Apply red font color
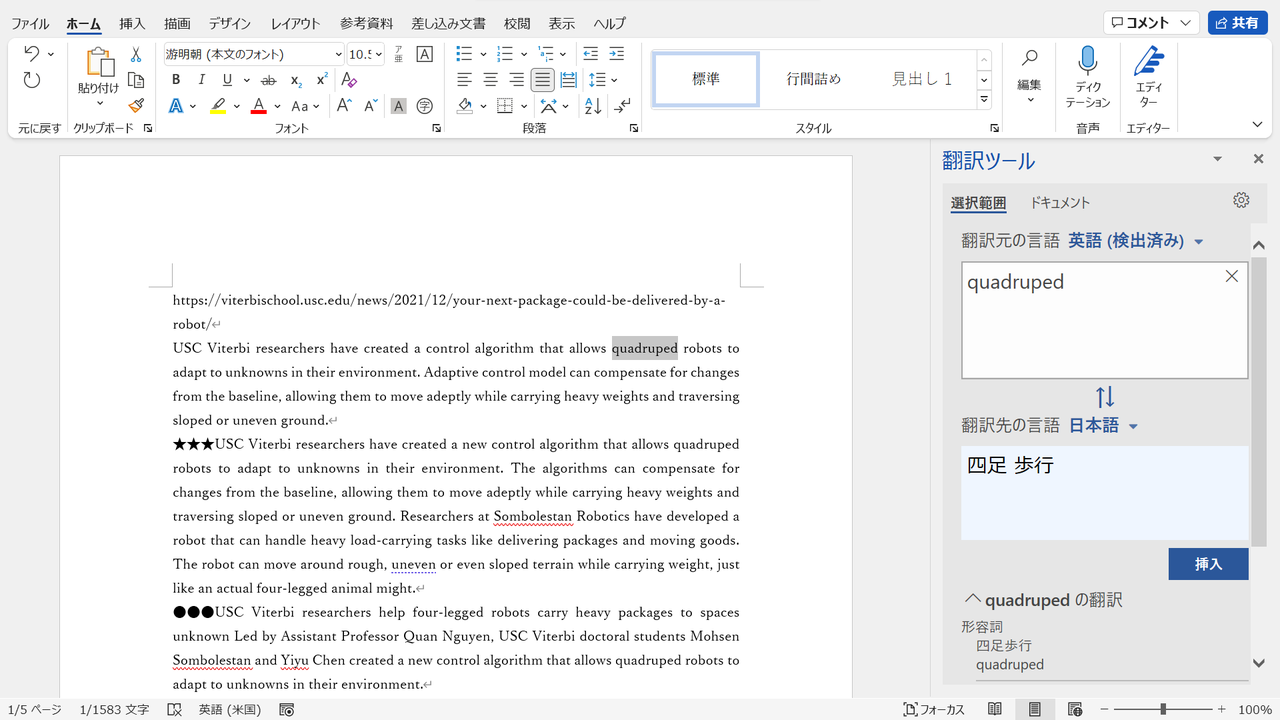The height and width of the screenshot is (720, 1280). 258,105
